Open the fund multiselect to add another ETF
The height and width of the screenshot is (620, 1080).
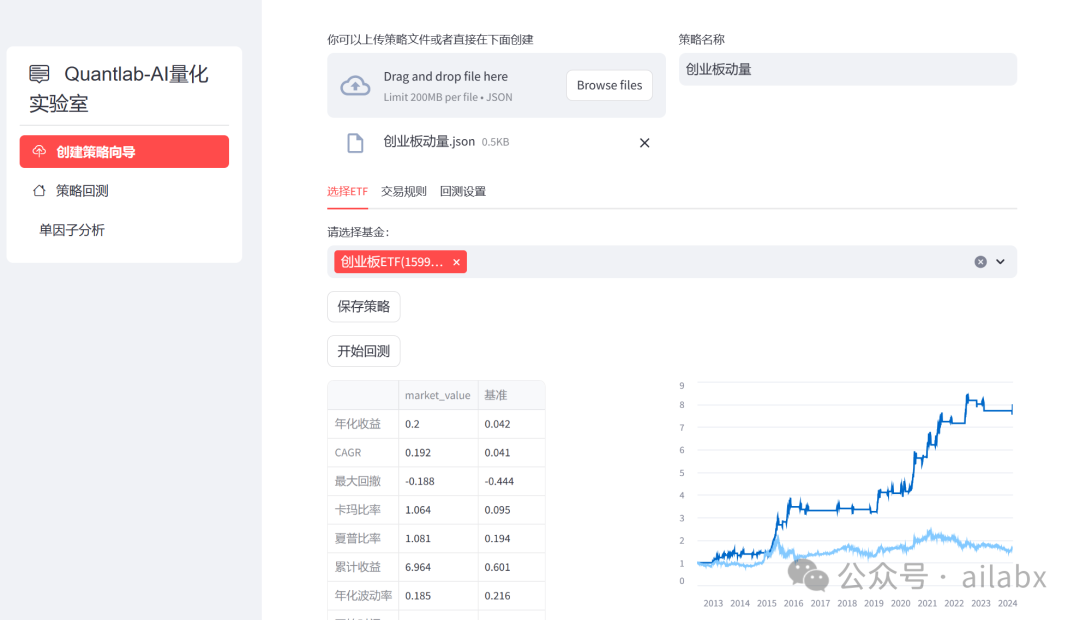700,261
